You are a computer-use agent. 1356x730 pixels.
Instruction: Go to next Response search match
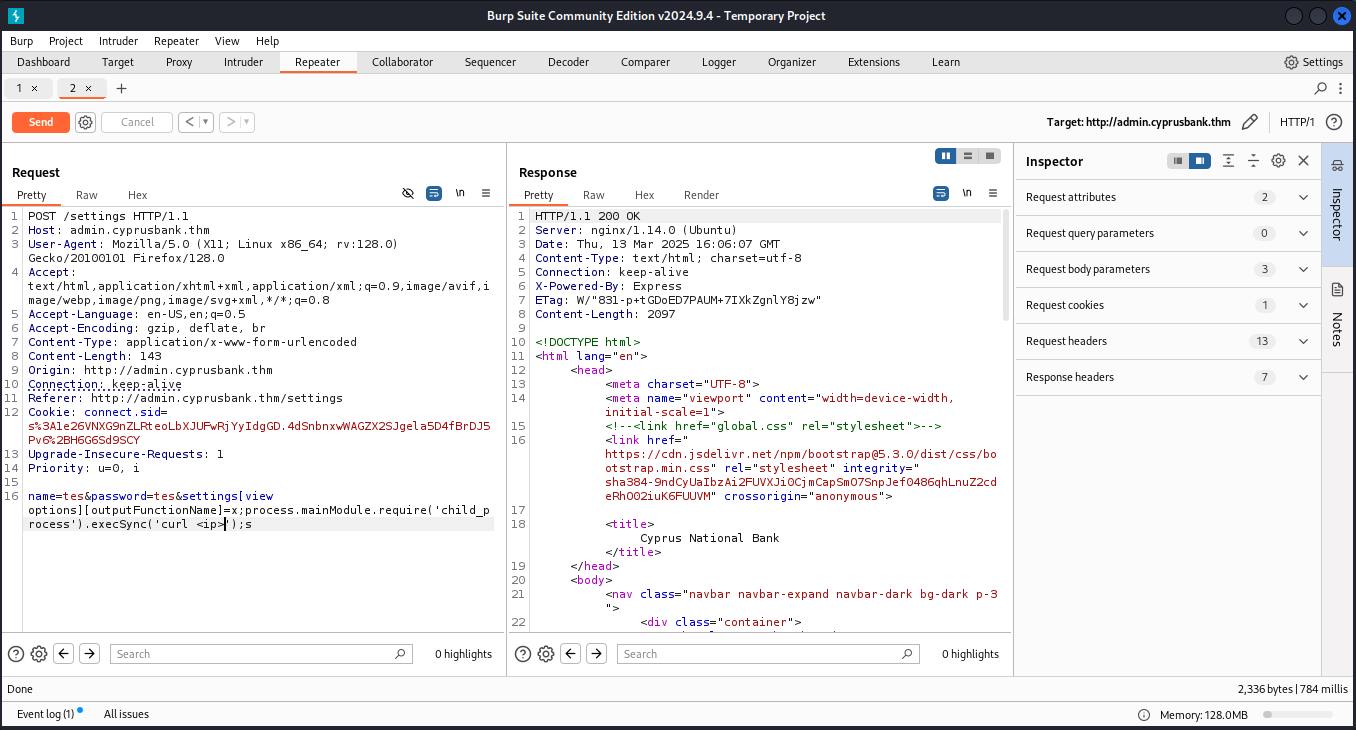coord(596,654)
